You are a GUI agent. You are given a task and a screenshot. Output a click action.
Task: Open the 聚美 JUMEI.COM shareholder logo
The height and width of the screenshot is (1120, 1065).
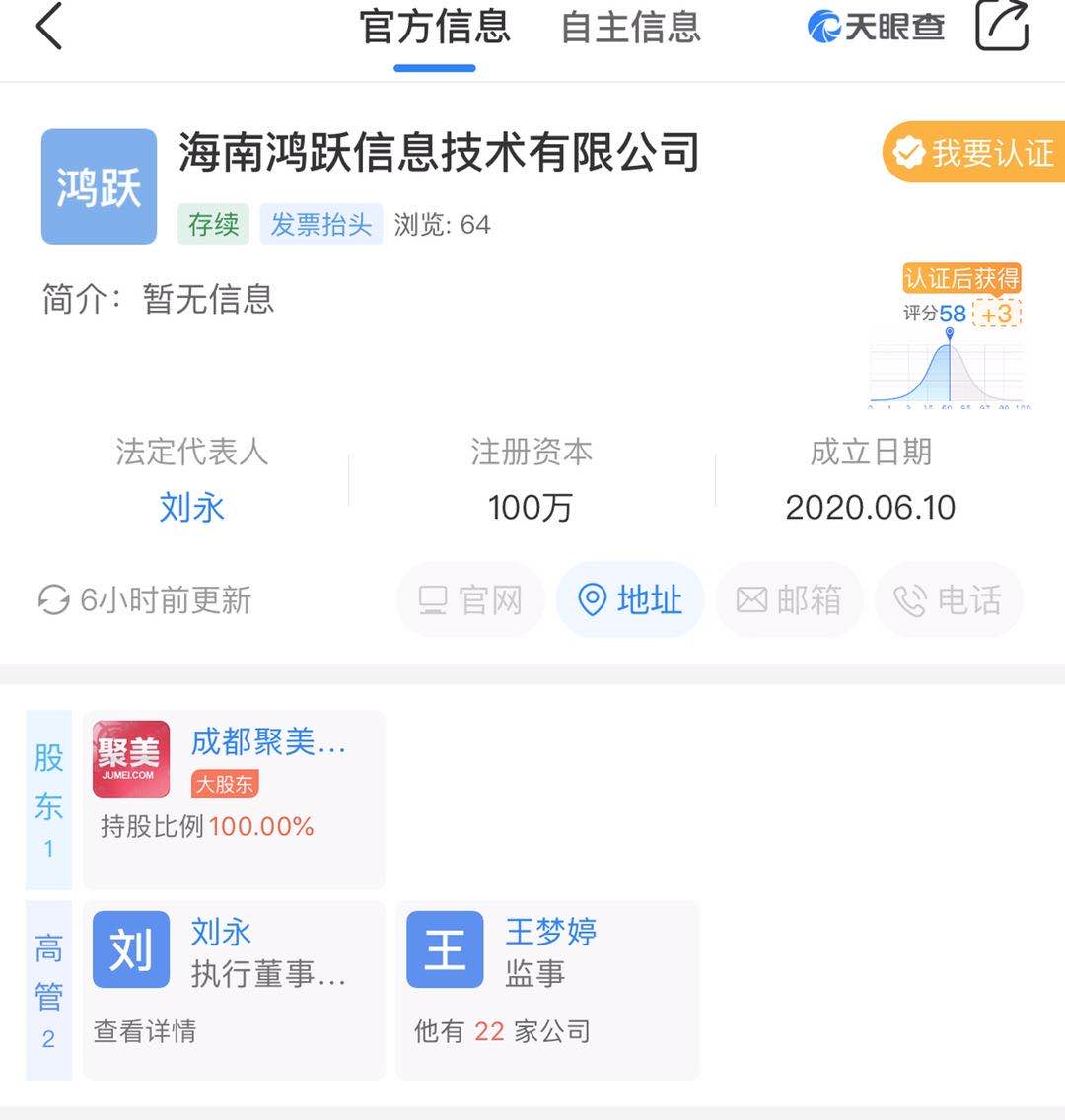click(x=131, y=759)
